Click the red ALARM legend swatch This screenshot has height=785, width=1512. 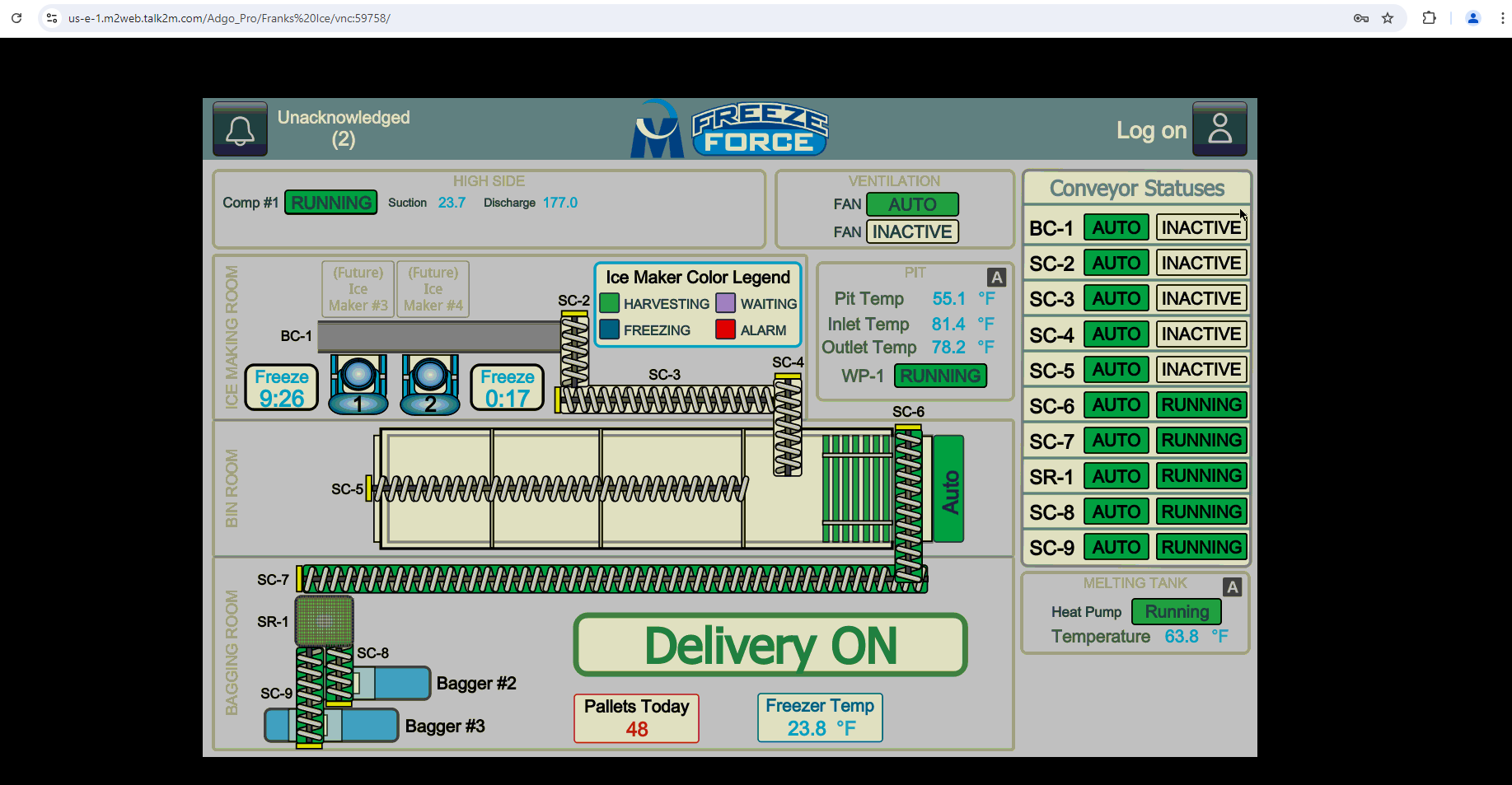coord(725,330)
